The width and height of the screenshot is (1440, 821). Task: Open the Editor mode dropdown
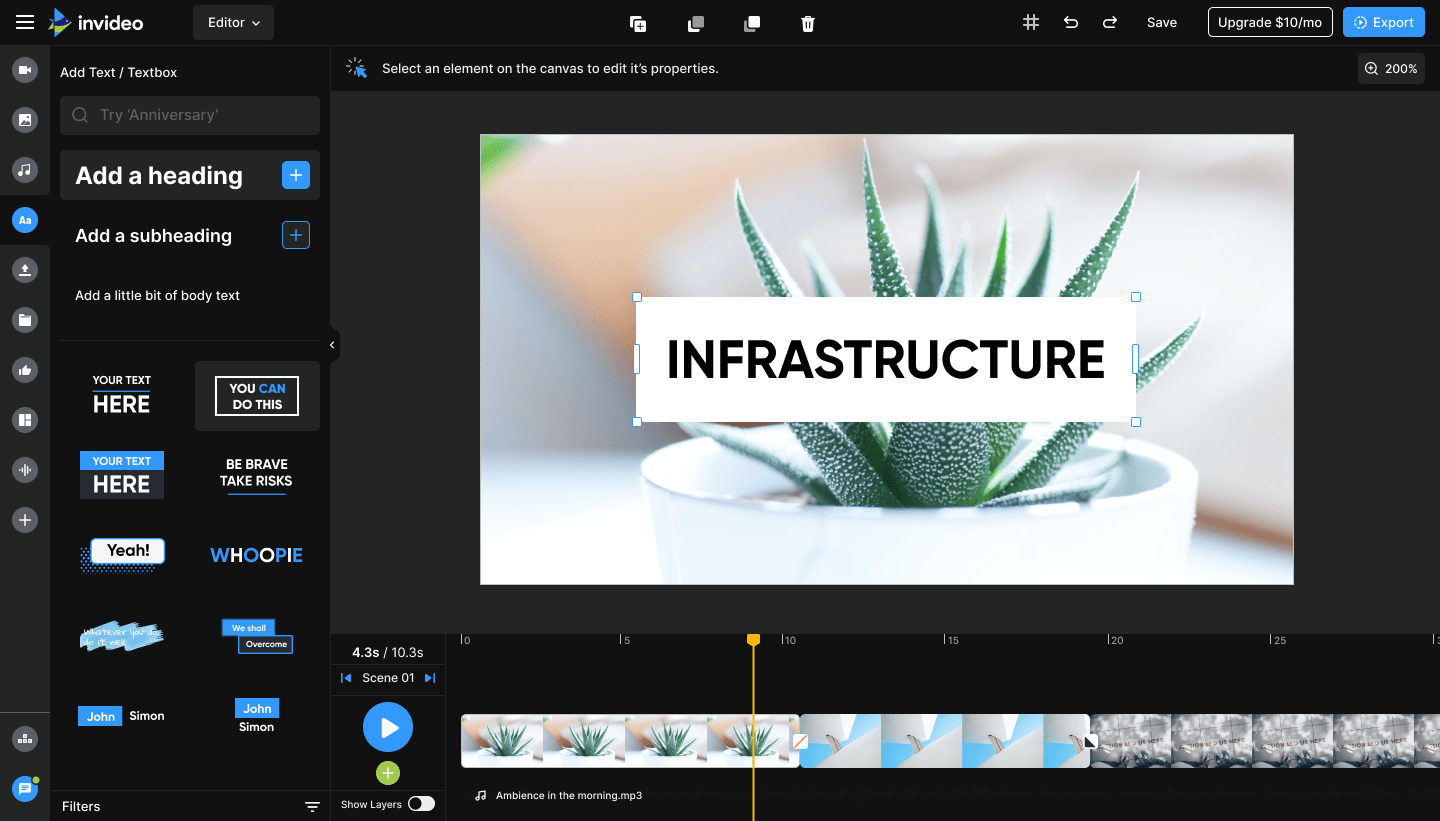(x=233, y=22)
